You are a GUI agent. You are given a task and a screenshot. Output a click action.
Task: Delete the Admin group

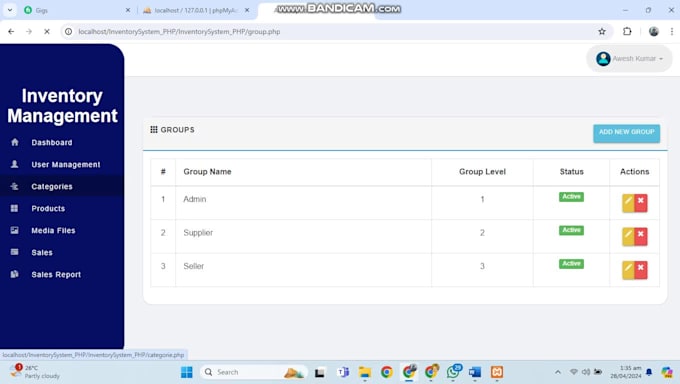pos(641,203)
